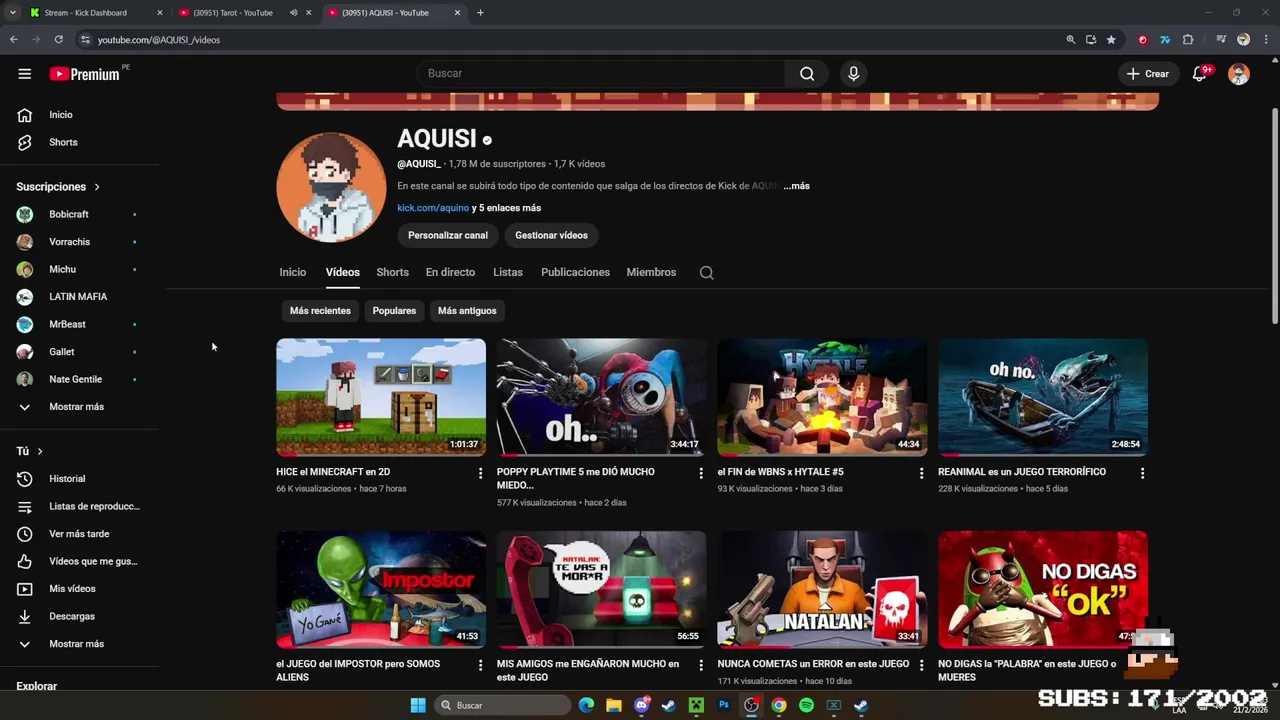The image size is (1280, 720).
Task: Open options menu for MIS AMIGOS me ENGAÑARON video
Action: [x=701, y=665]
